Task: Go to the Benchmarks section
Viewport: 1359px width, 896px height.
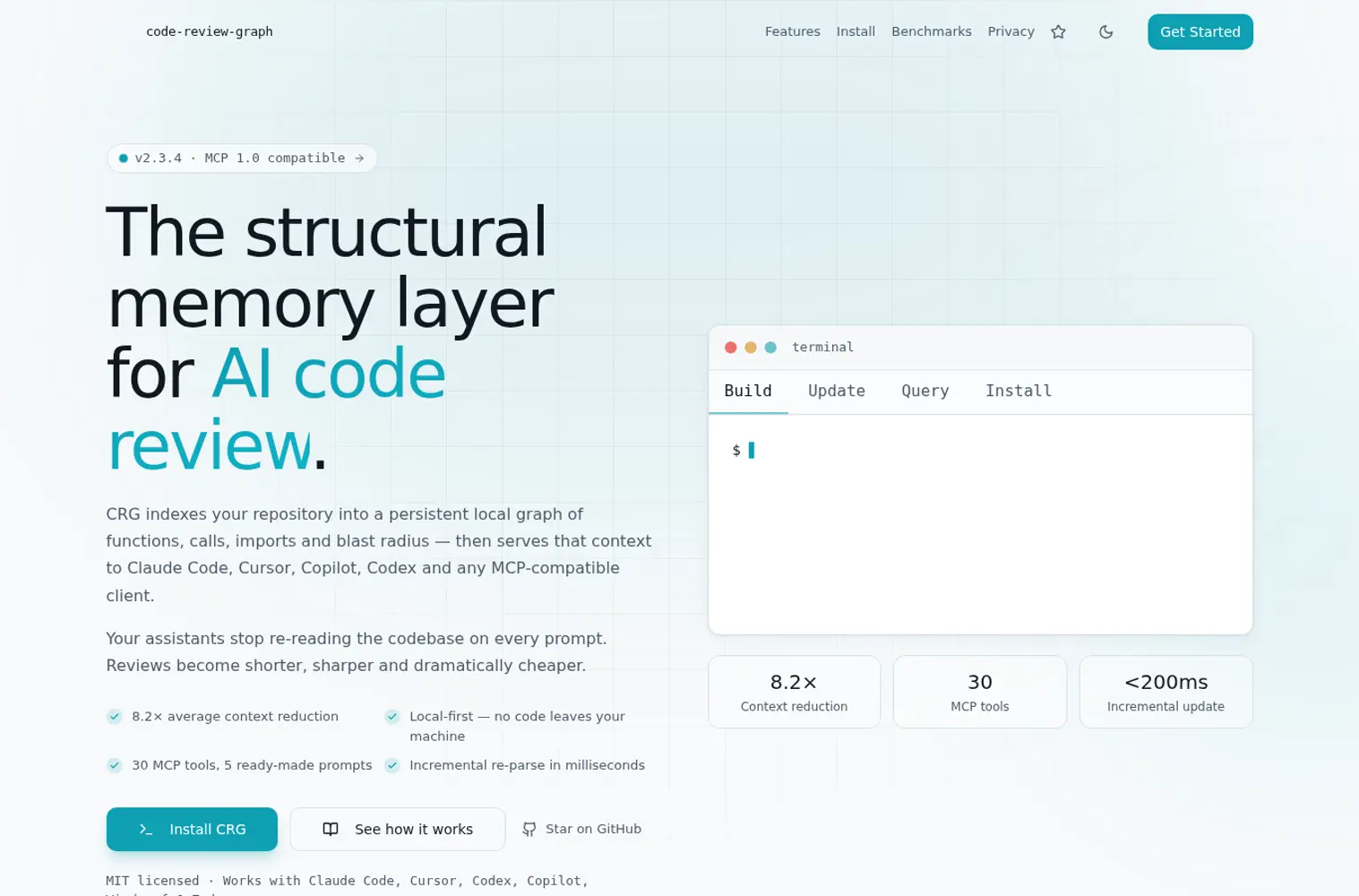Action: coord(931,31)
